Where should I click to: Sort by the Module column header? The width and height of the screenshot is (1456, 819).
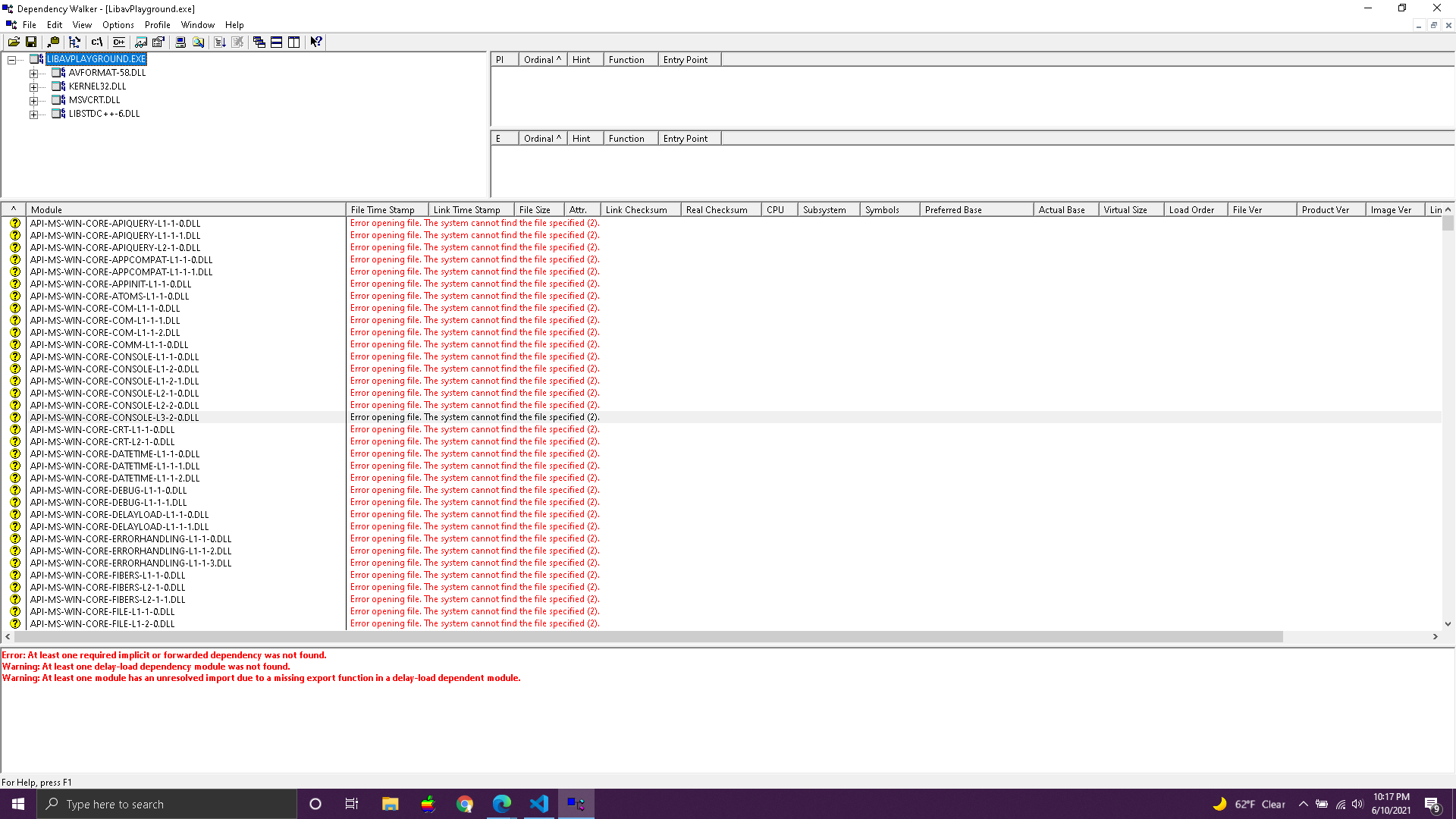[x=186, y=210]
